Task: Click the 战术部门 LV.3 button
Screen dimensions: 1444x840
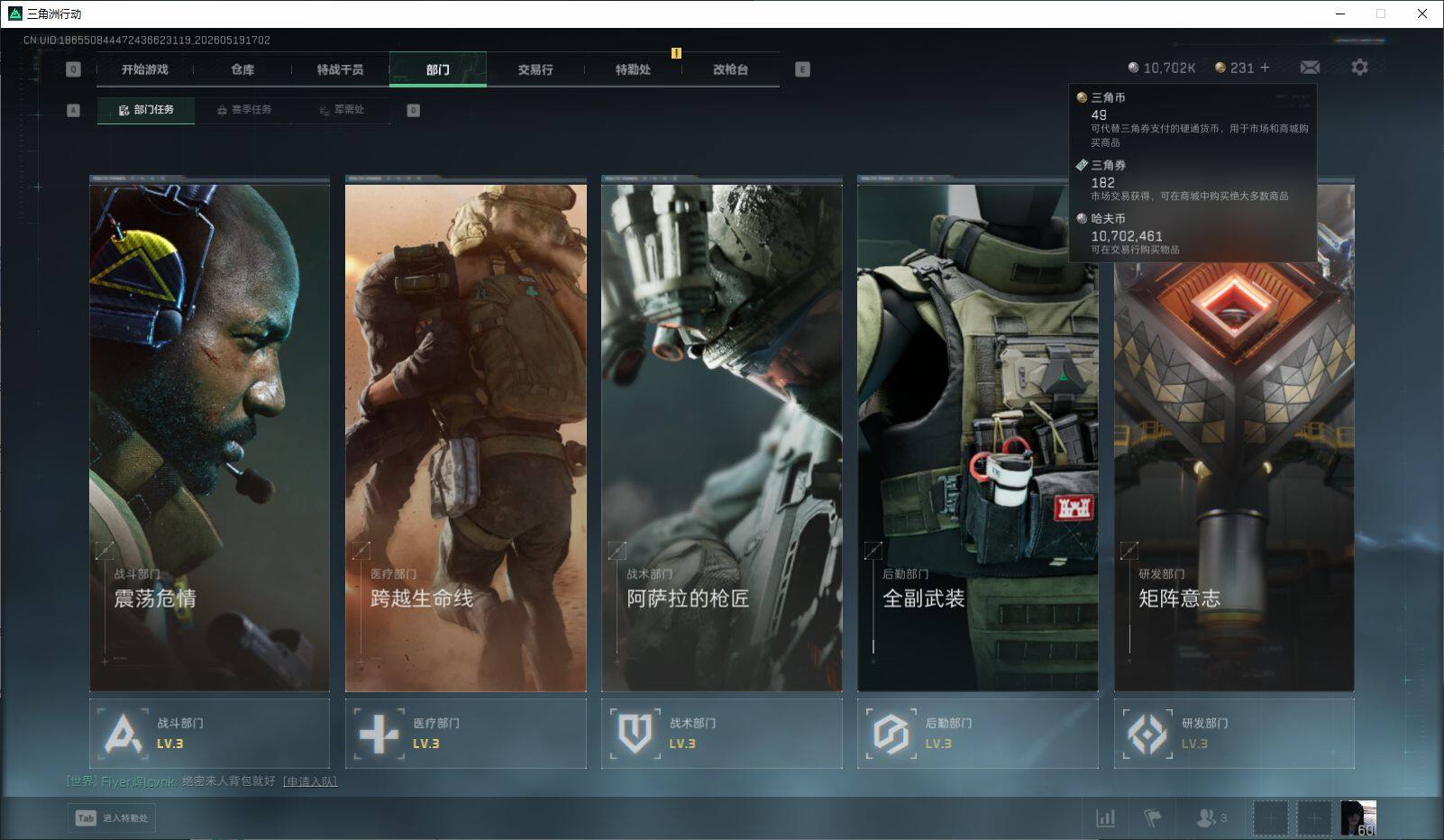Action: [x=722, y=734]
